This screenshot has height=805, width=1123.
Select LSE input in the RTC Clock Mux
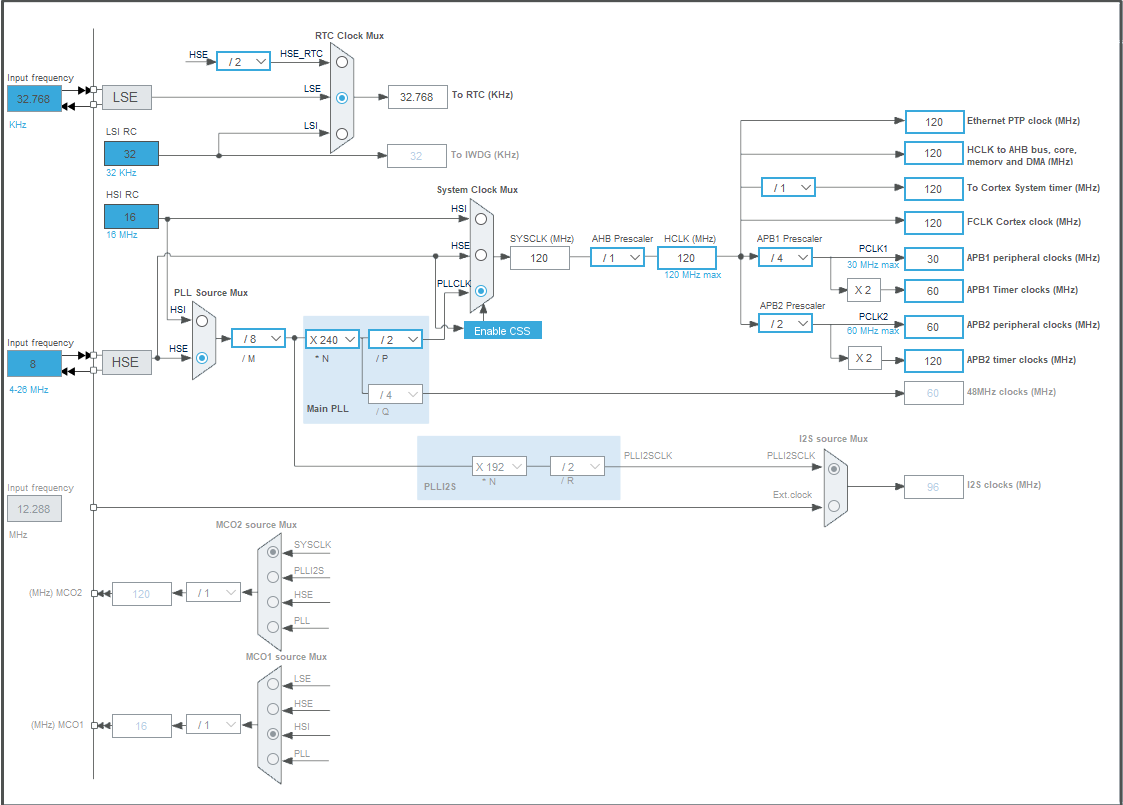[x=341, y=97]
